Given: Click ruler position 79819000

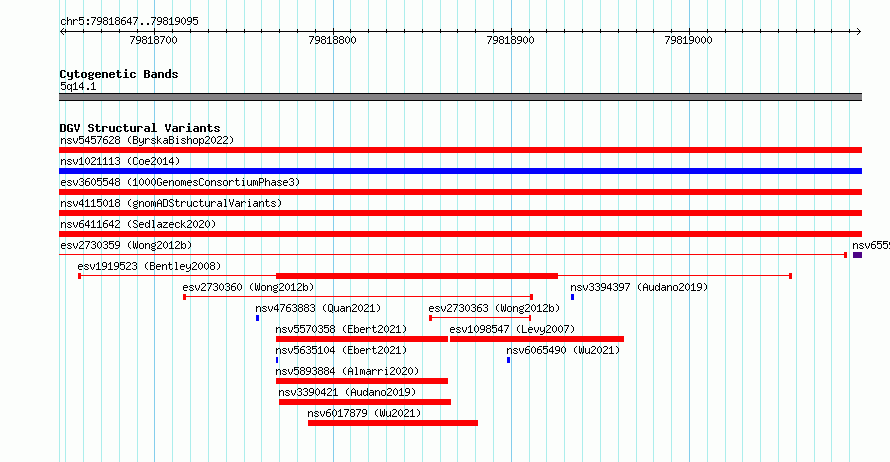Looking at the screenshot, I should click(x=688, y=40).
